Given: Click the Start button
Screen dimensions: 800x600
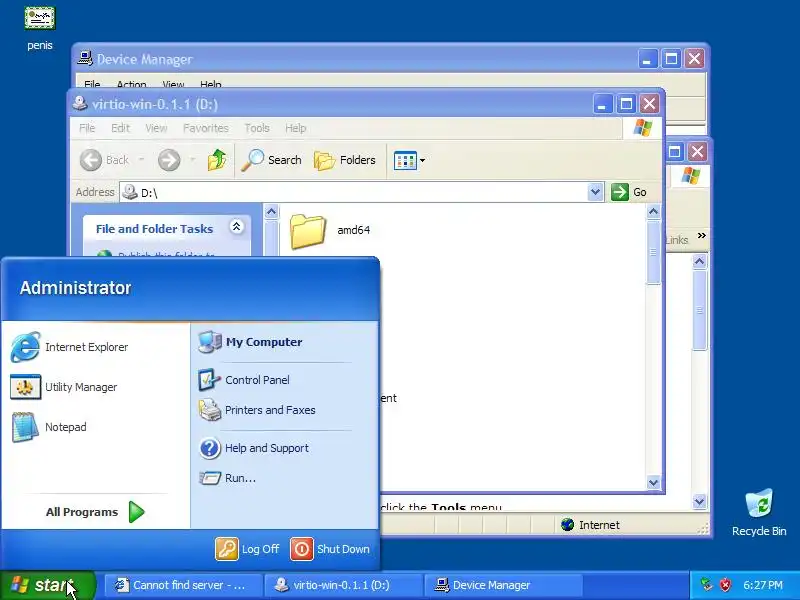Looking at the screenshot, I should (x=47, y=585).
